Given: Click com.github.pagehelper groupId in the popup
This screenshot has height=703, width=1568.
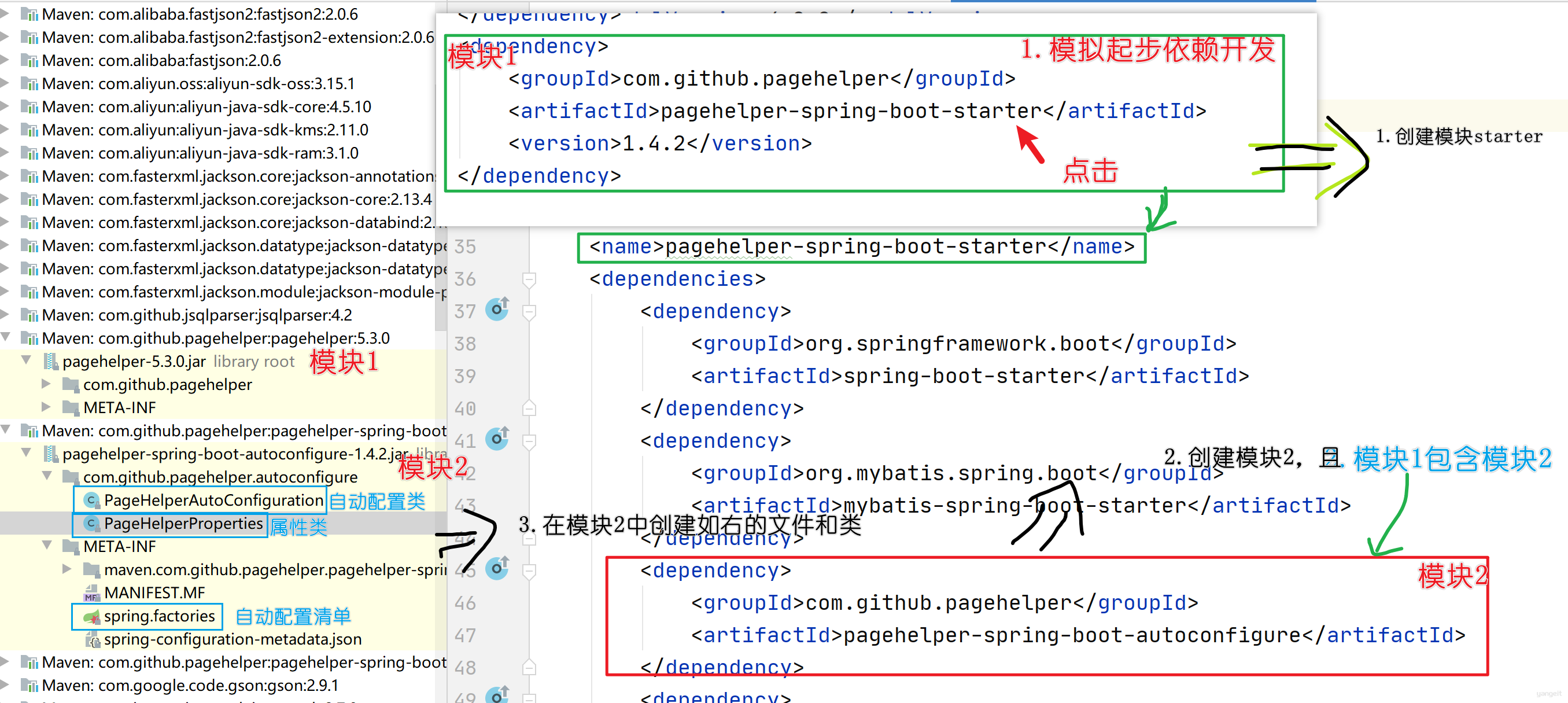Looking at the screenshot, I should pos(756,79).
